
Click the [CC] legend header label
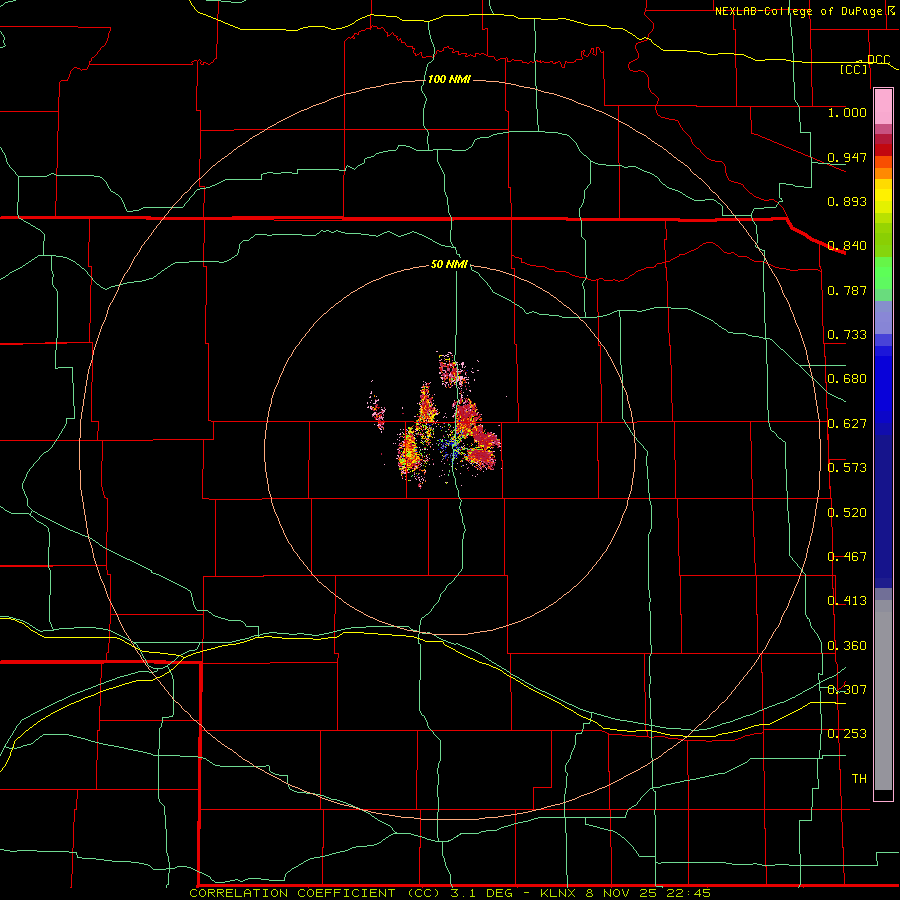854,69
